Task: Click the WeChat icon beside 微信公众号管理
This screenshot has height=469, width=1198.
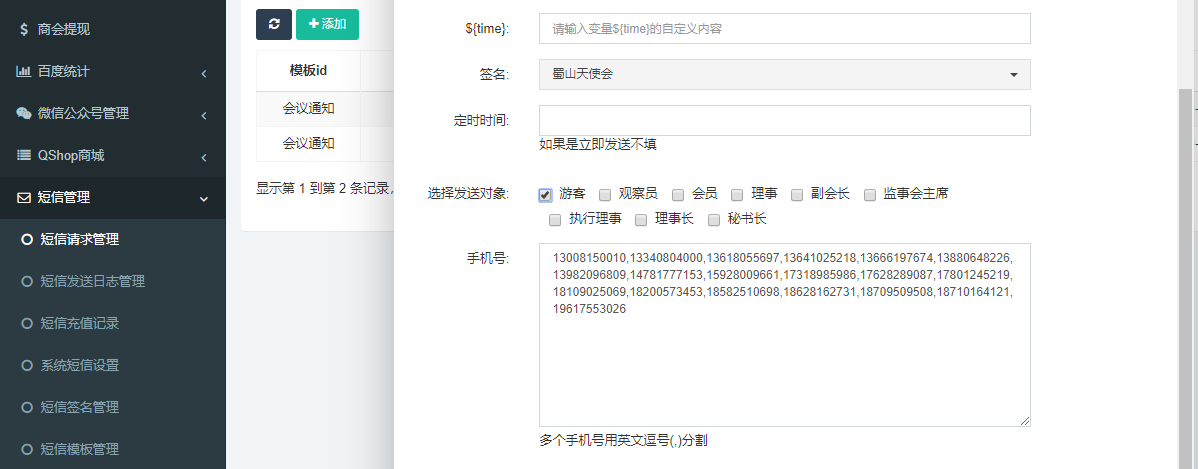Action: point(23,113)
